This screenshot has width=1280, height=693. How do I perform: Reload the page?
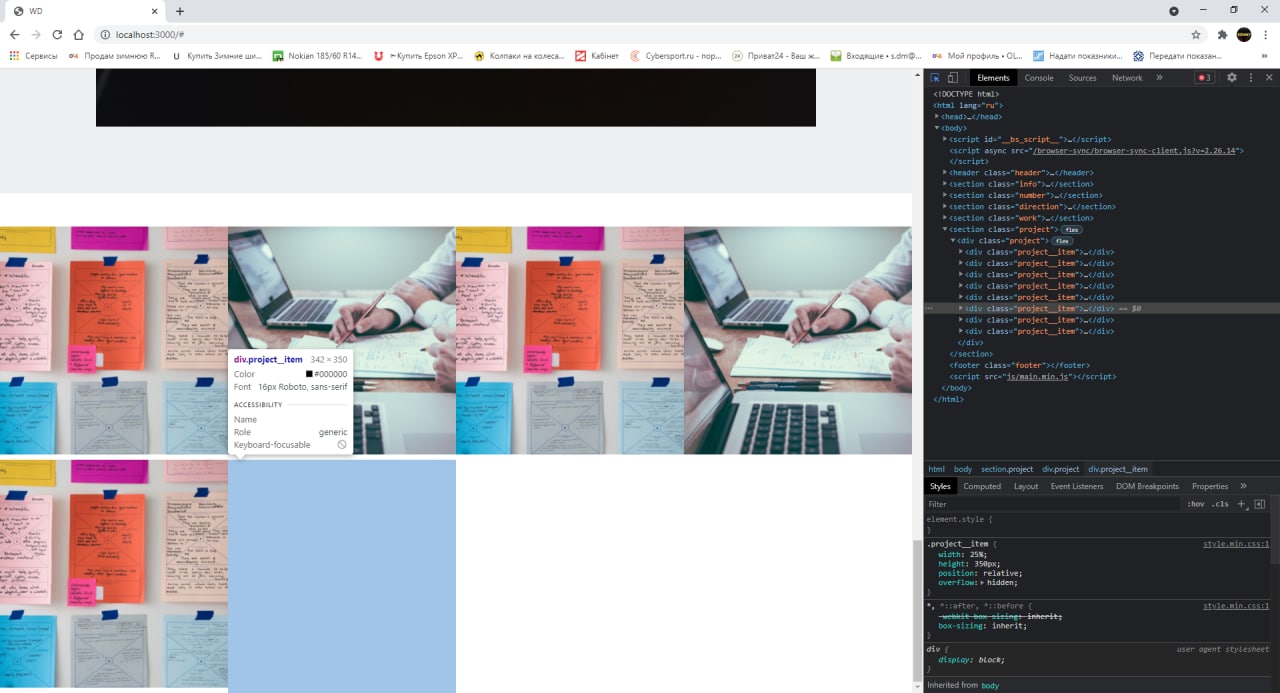pos(57,34)
